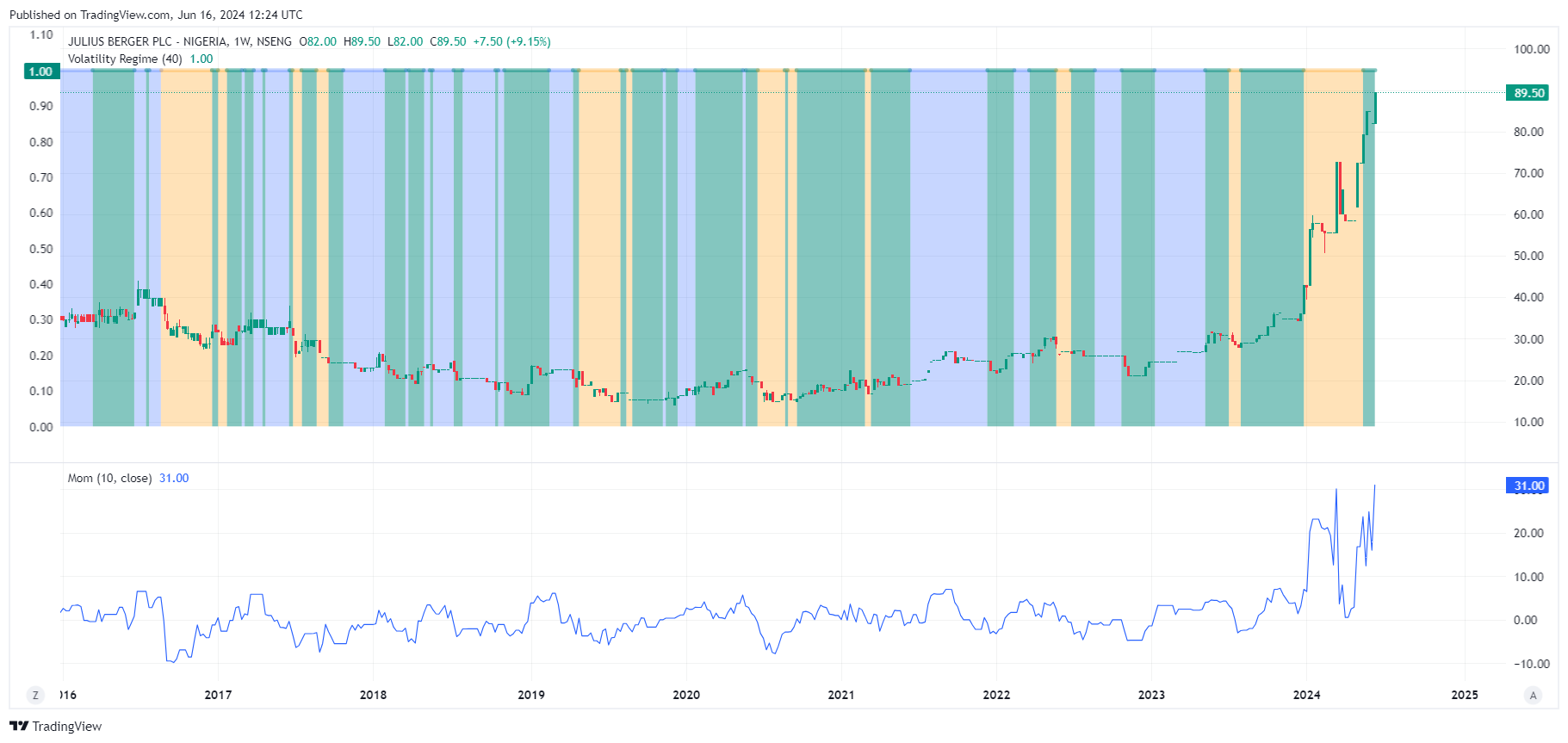Click the Mom (10, close) indicator label
Viewport: 1568px width, 743px height.
point(109,478)
